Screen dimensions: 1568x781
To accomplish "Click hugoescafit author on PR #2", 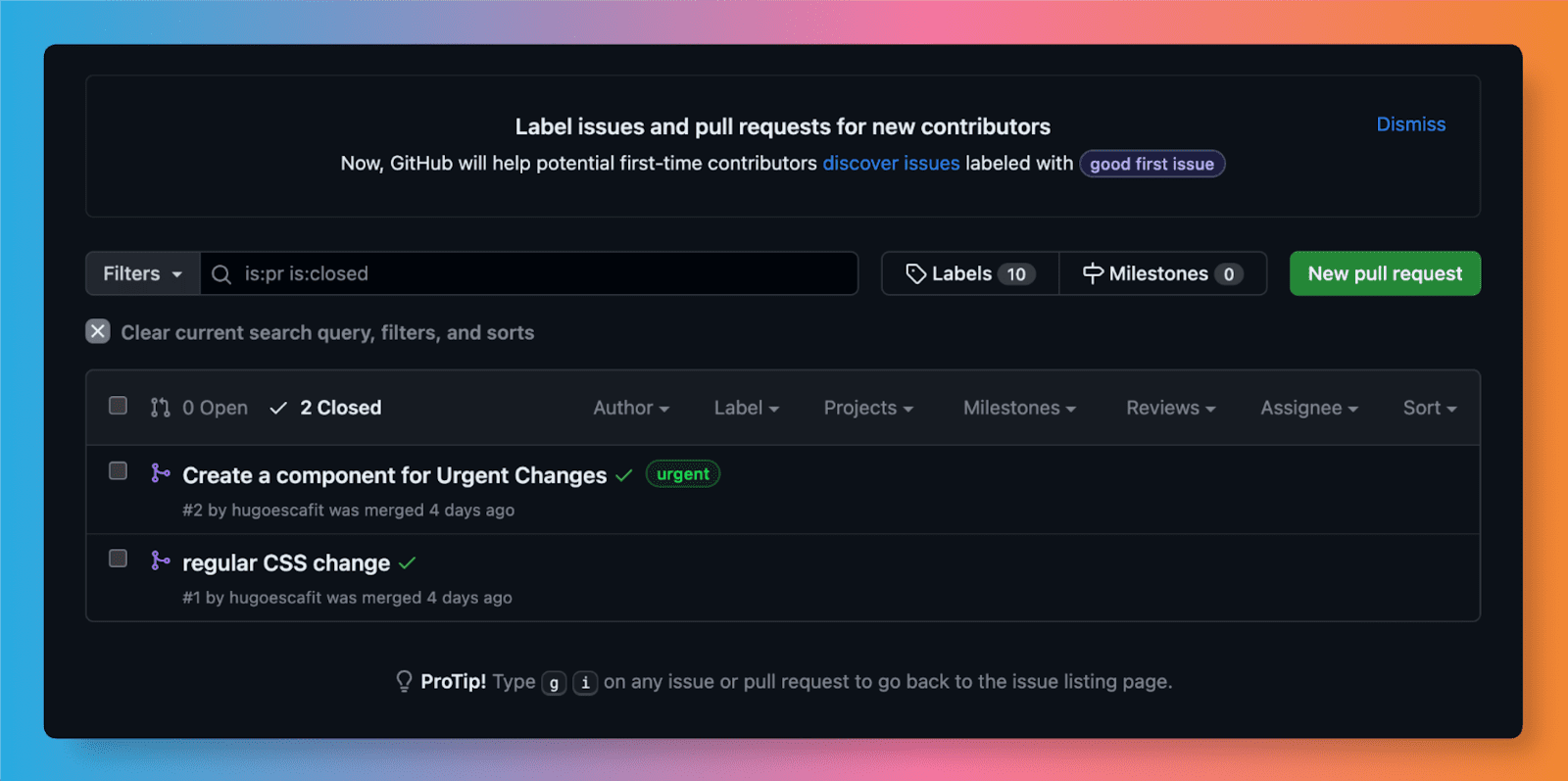I will pyautogui.click(x=277, y=511).
